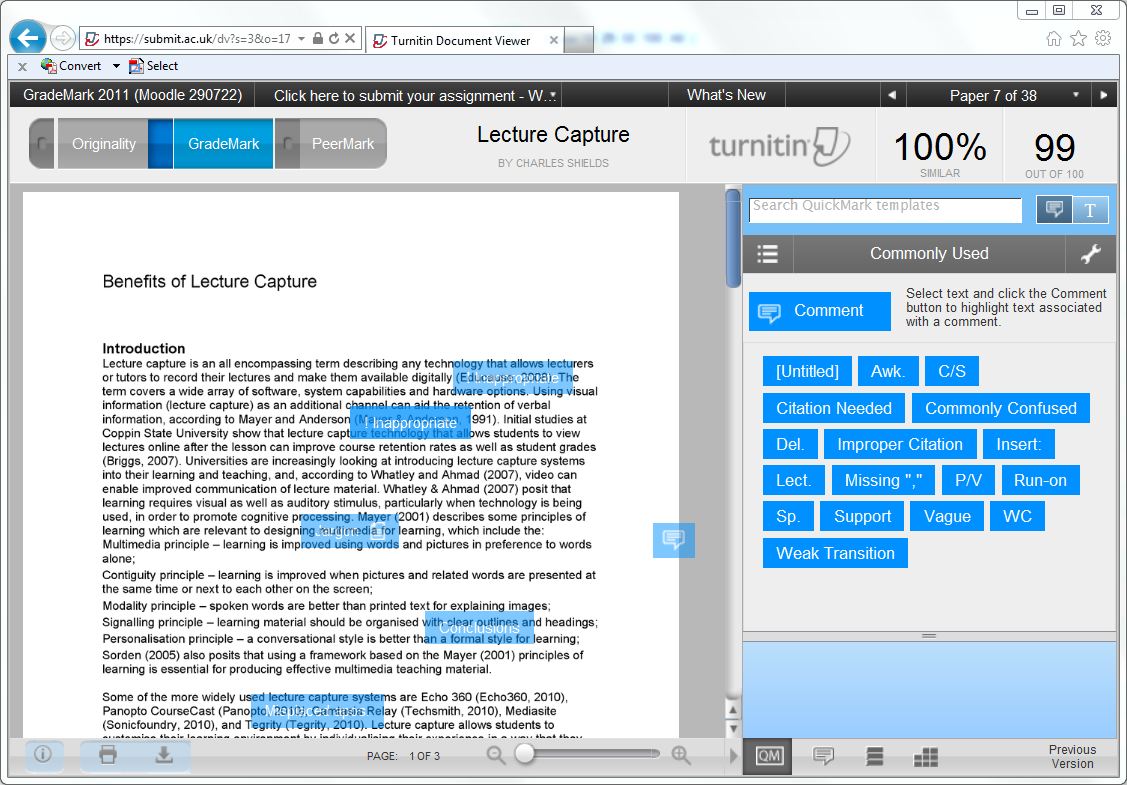Show the rubric grid icon

coord(926,757)
